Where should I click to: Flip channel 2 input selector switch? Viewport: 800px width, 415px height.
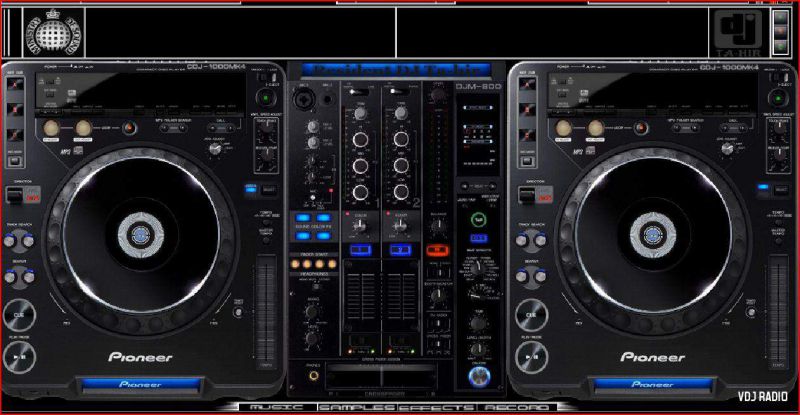[x=399, y=92]
